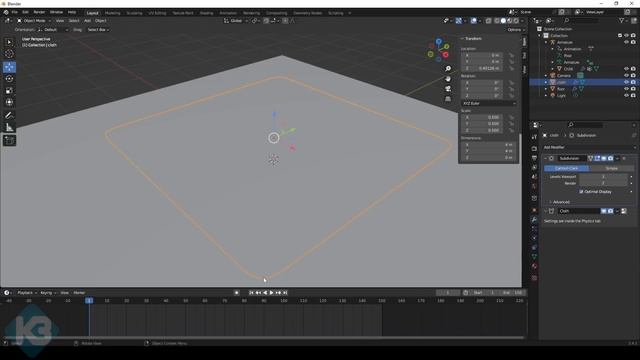
Task: Select Simple subdivision type
Action: pyautogui.click(x=611, y=168)
